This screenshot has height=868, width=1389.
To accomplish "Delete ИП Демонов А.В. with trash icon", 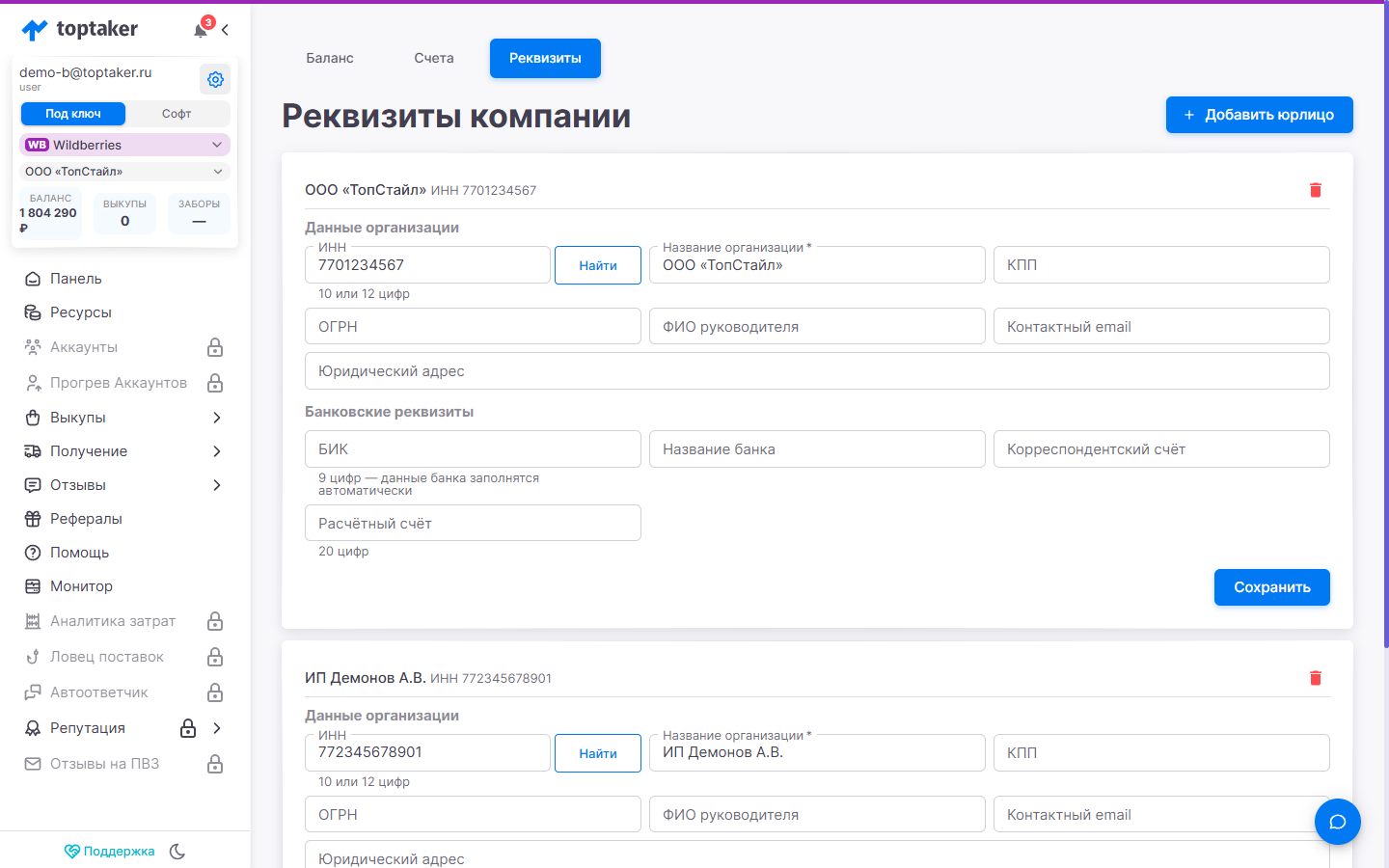I will pos(1316,678).
